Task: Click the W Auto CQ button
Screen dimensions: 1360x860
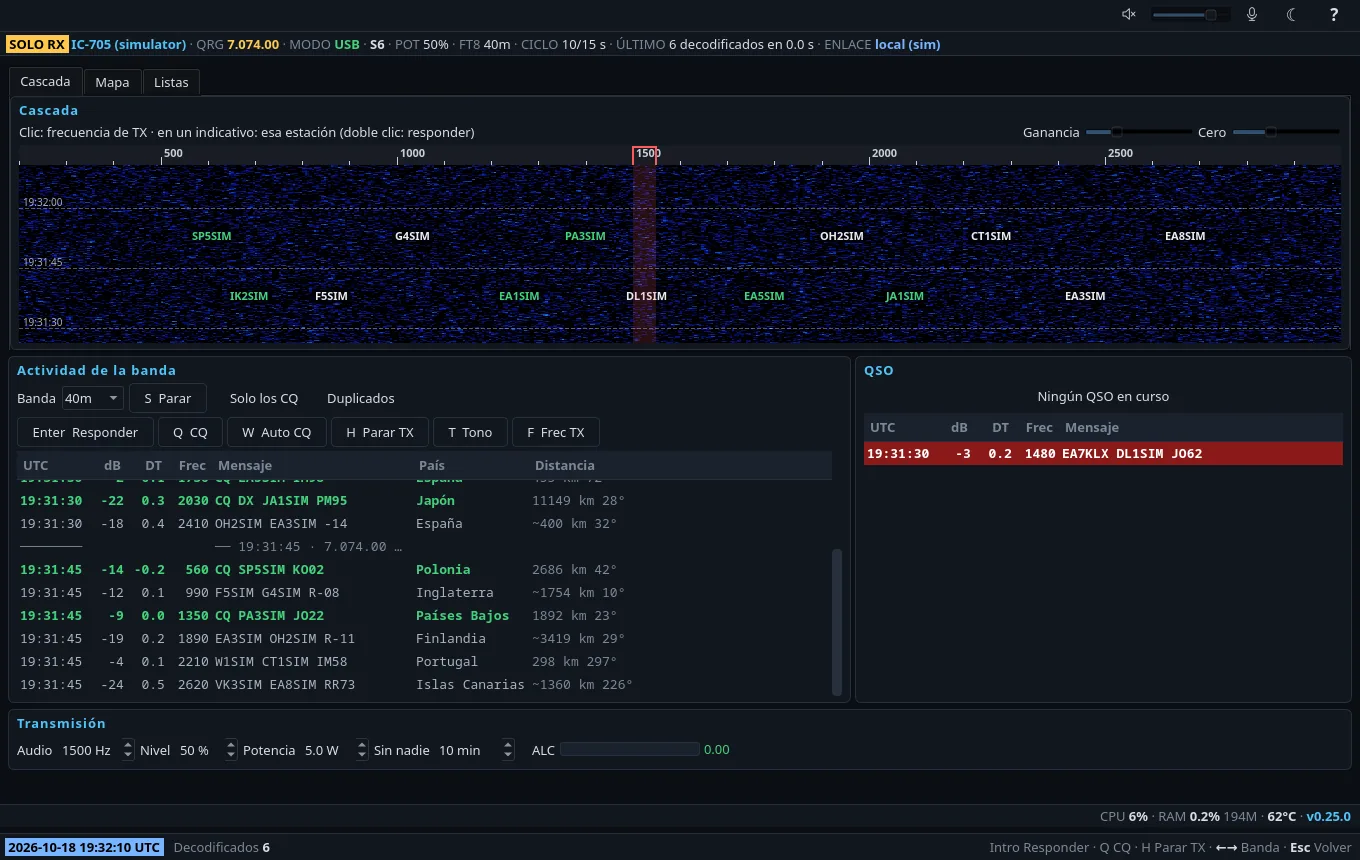Action: pos(276,432)
